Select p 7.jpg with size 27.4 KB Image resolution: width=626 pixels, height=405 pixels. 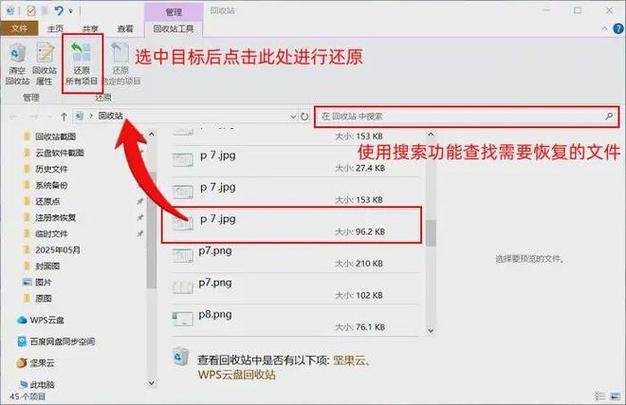(295, 161)
